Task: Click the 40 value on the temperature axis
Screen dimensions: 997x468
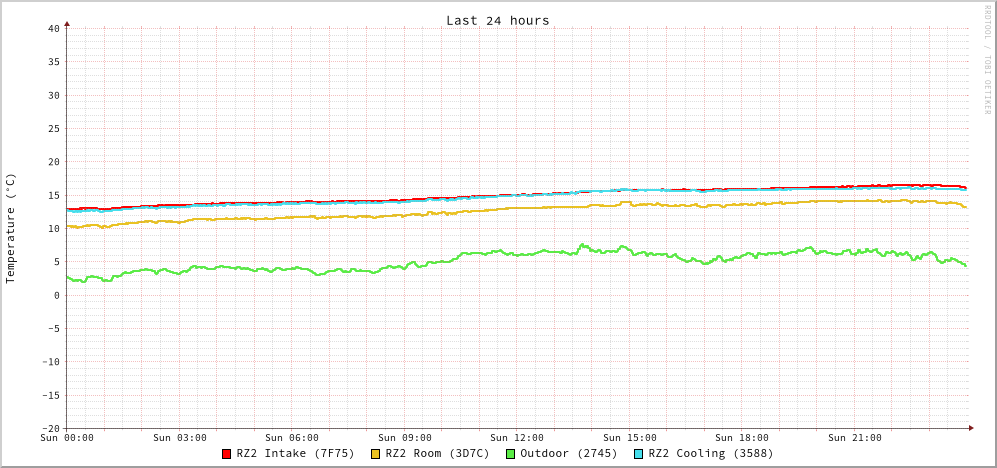Action: 53,28
